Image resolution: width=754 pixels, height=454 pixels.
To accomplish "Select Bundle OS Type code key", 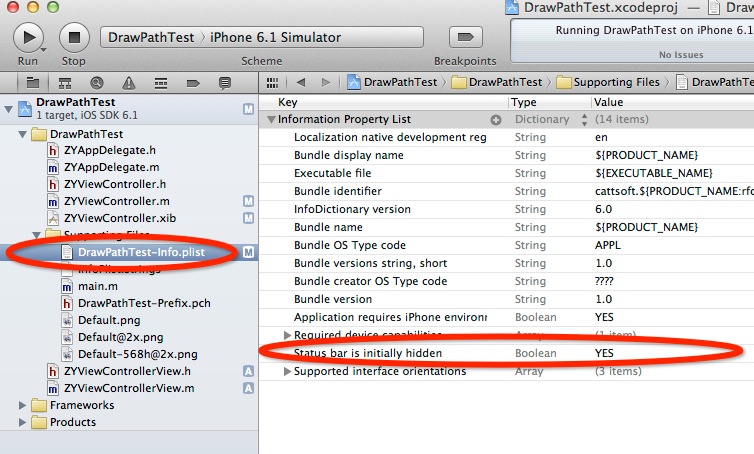I will point(350,245).
